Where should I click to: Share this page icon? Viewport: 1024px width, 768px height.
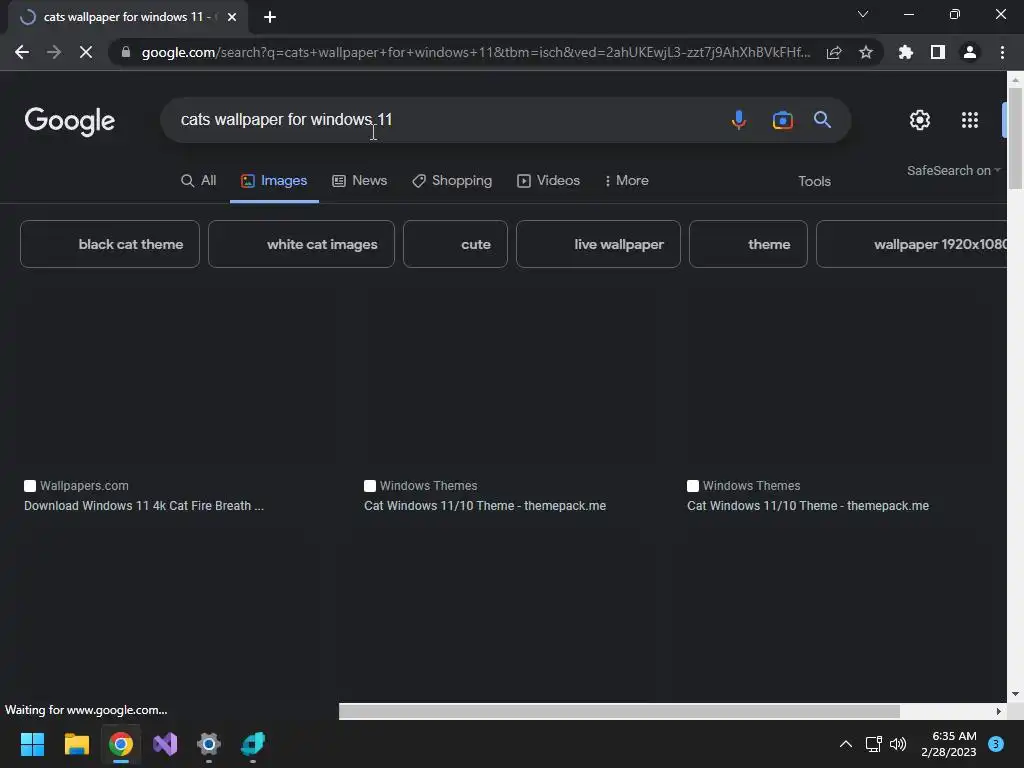tap(834, 52)
